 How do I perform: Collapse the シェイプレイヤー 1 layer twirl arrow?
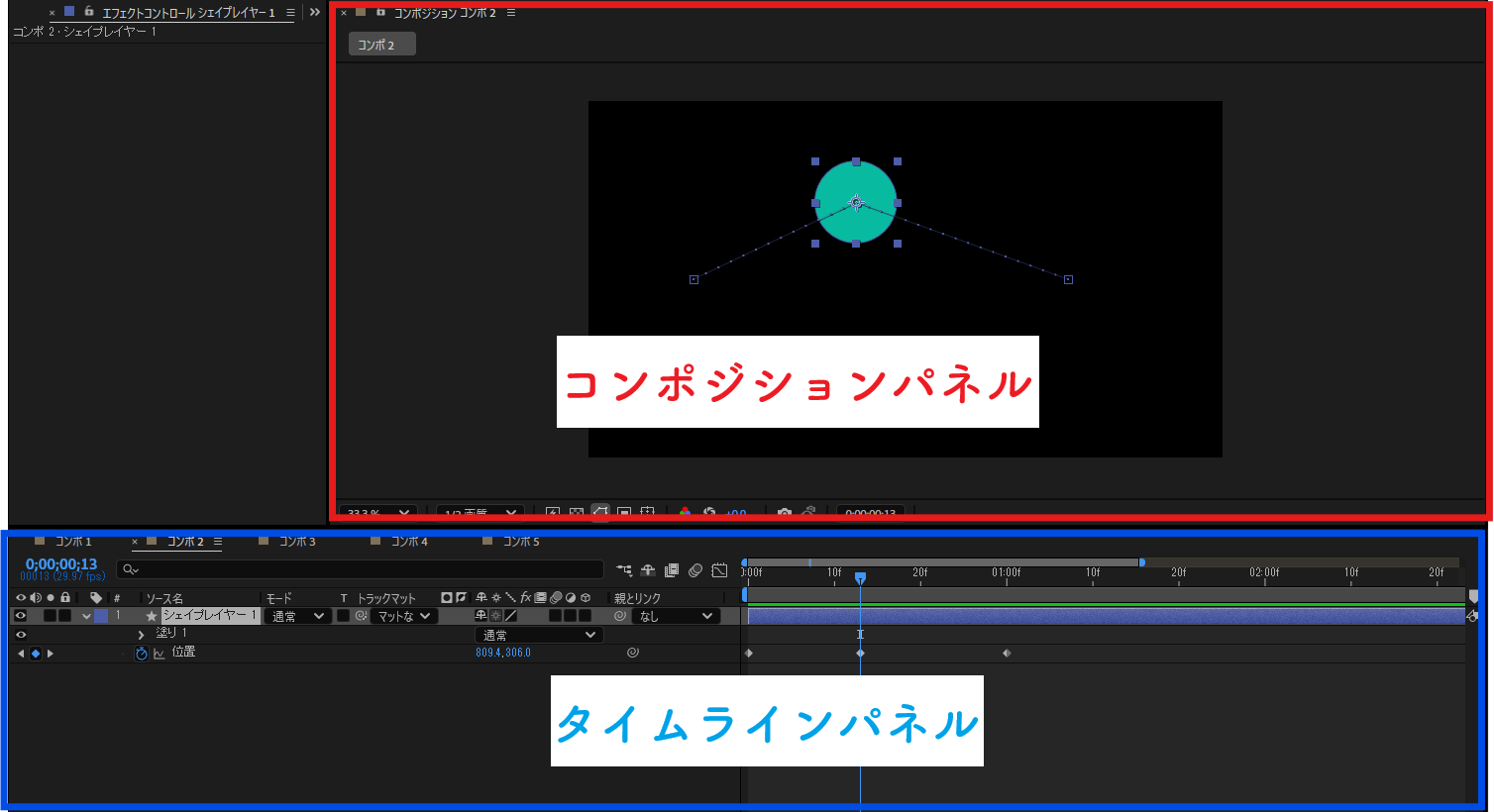(86, 616)
